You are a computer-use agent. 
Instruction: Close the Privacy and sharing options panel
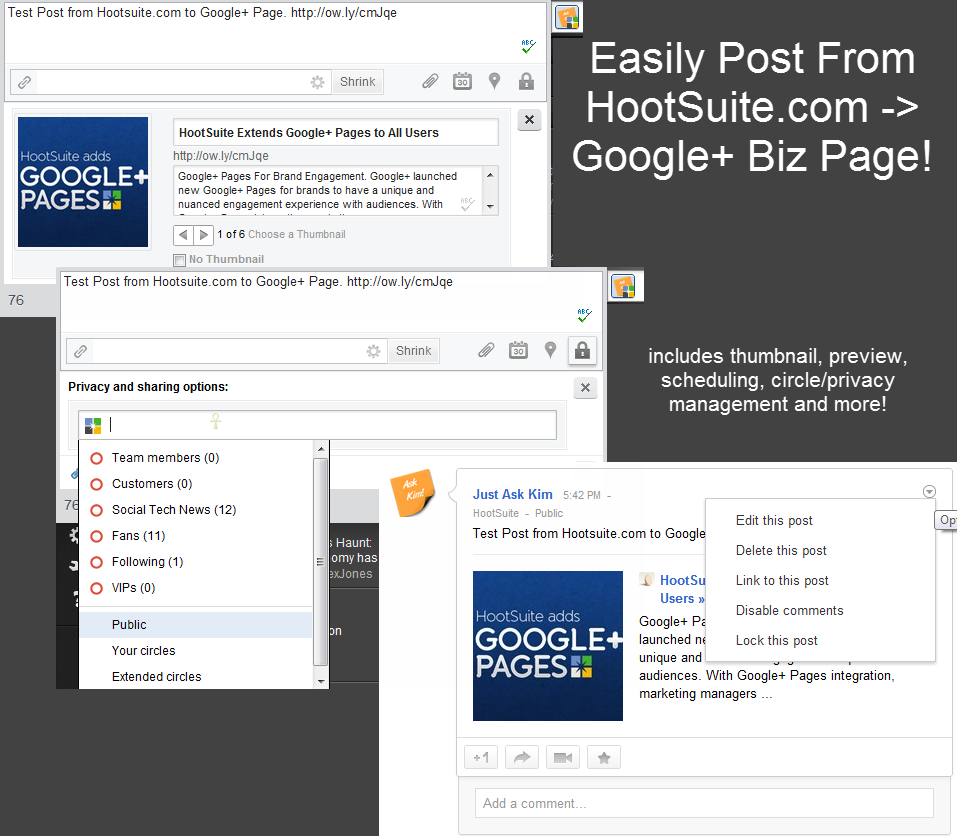click(585, 387)
